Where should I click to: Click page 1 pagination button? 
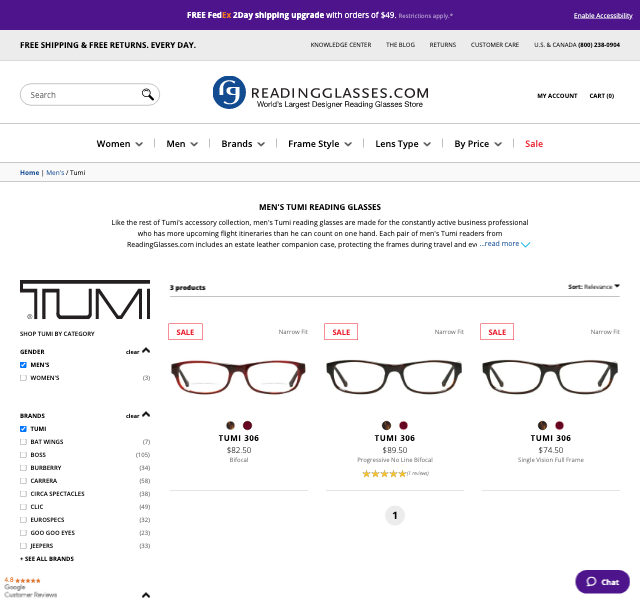pyautogui.click(x=395, y=516)
